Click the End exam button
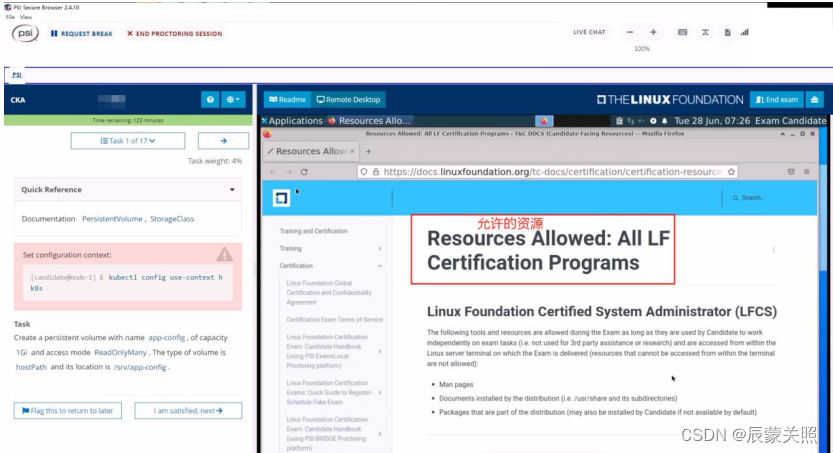833x453 pixels. [x=777, y=99]
